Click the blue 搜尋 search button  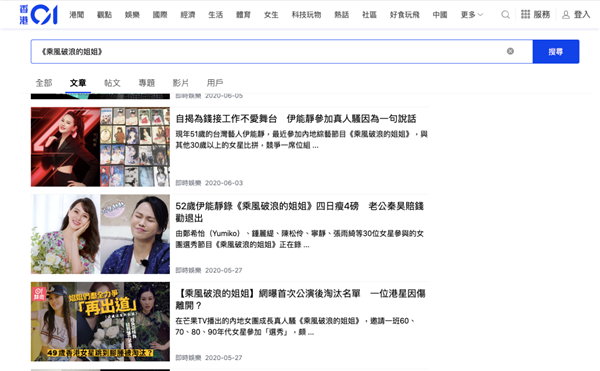pyautogui.click(x=556, y=51)
